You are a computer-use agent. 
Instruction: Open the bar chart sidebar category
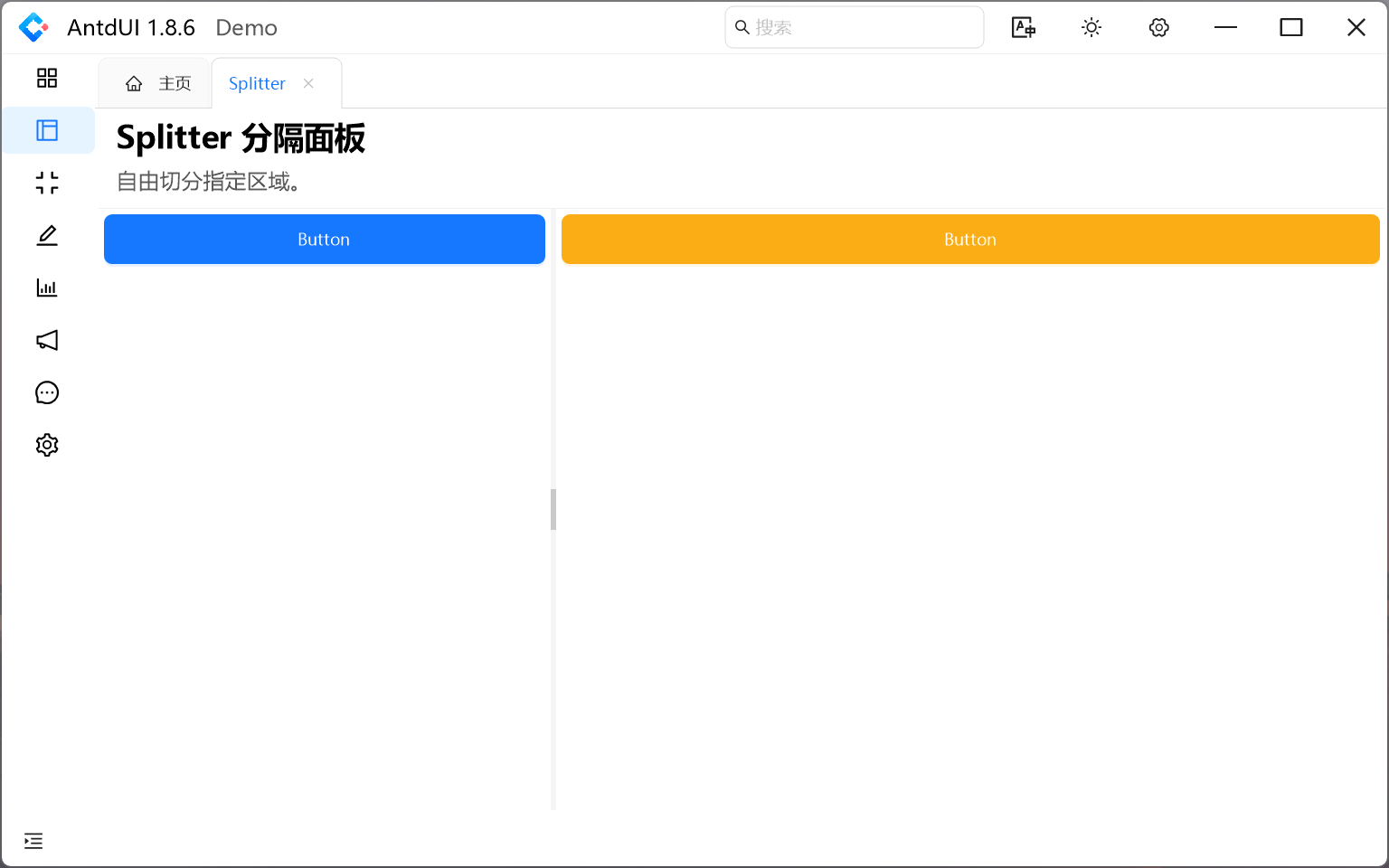[x=47, y=288]
